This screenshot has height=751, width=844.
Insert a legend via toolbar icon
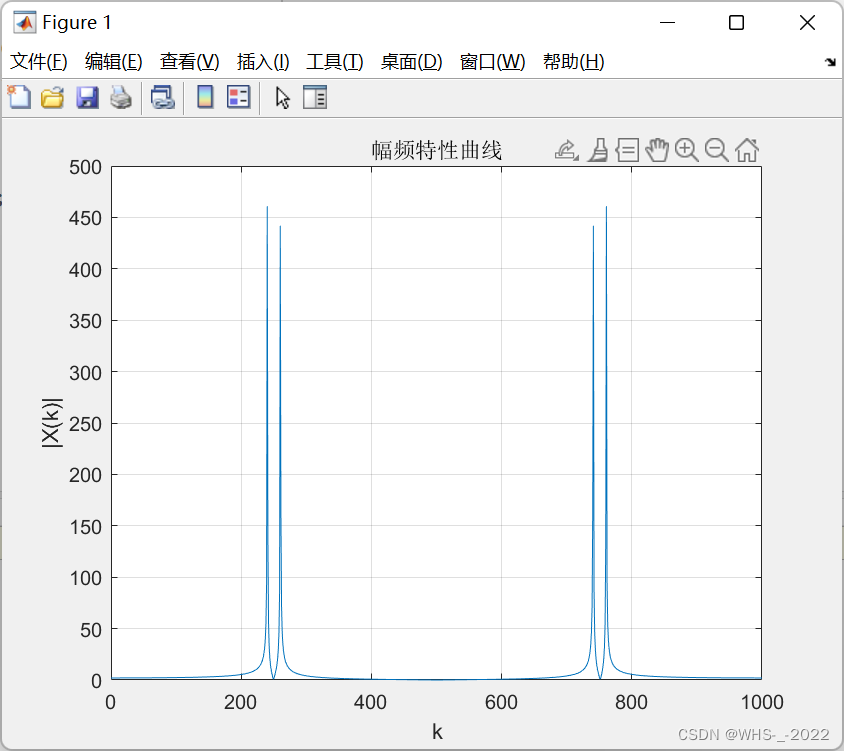238,97
